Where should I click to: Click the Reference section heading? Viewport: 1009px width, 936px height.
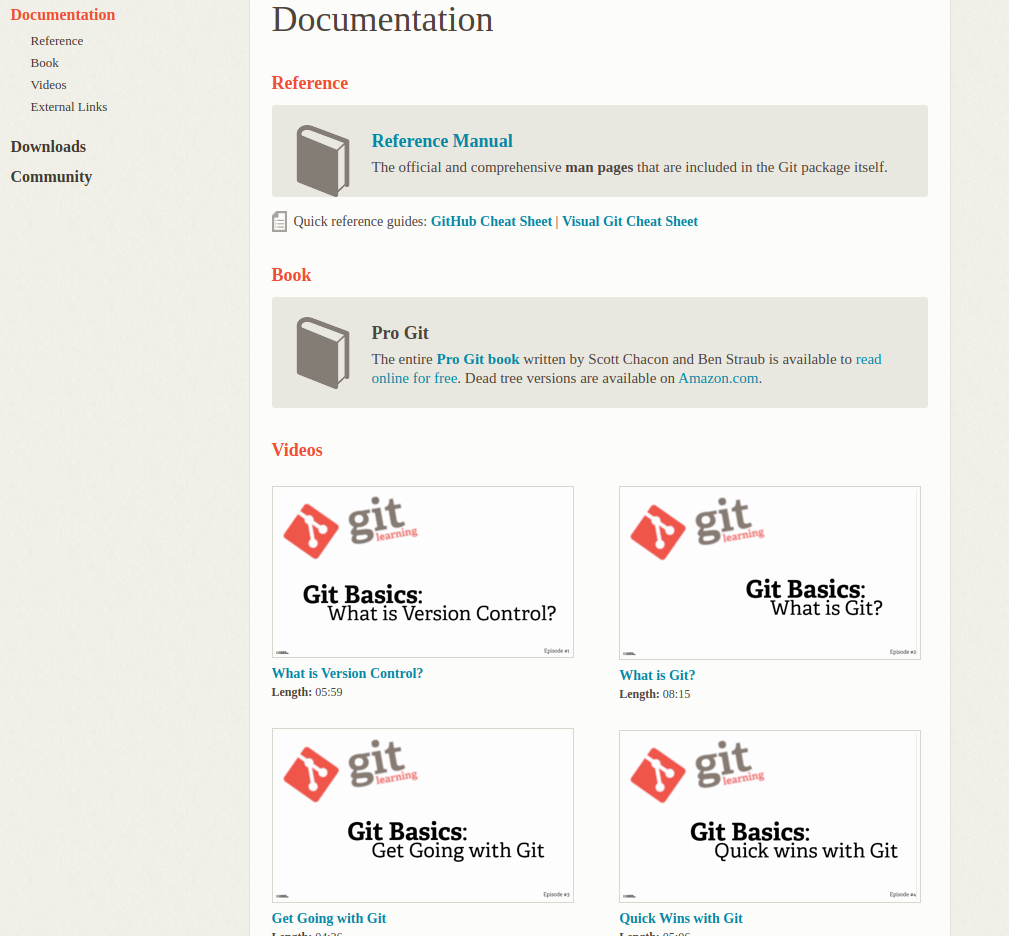tap(310, 83)
